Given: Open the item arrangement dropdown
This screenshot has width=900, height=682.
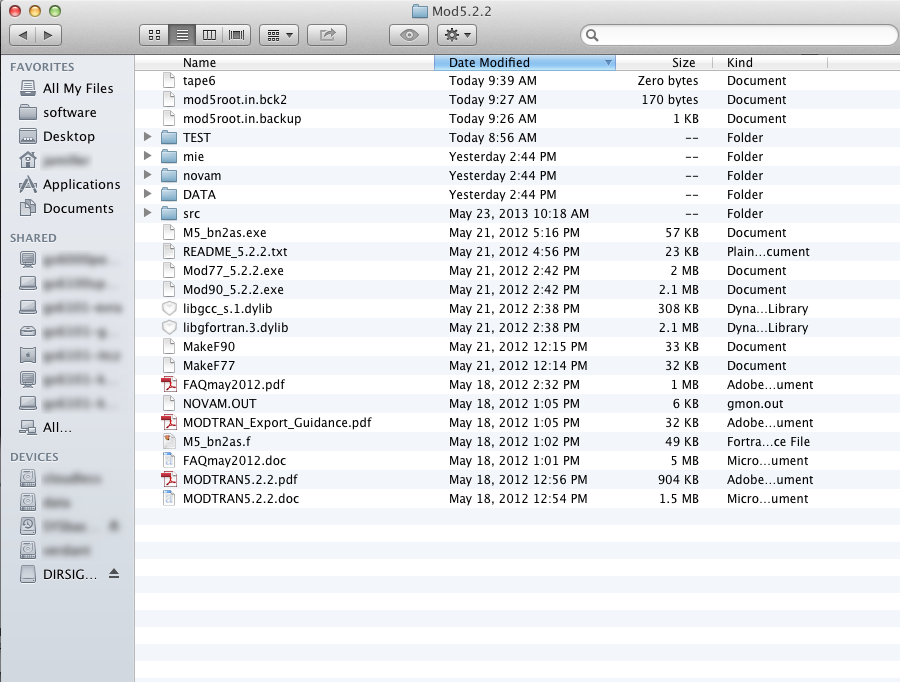Looking at the screenshot, I should [278, 34].
